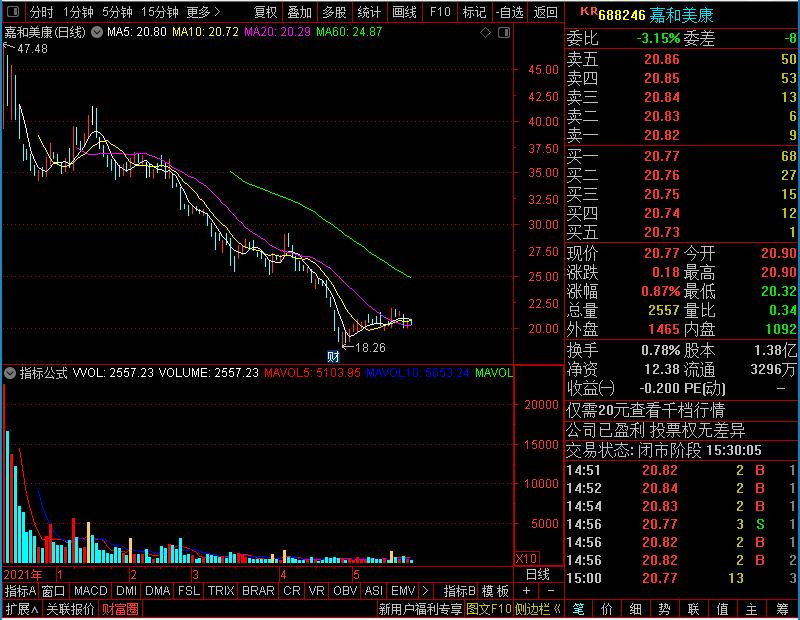Select the MACD indicator
This screenshot has width=800, height=620.
(x=90, y=591)
